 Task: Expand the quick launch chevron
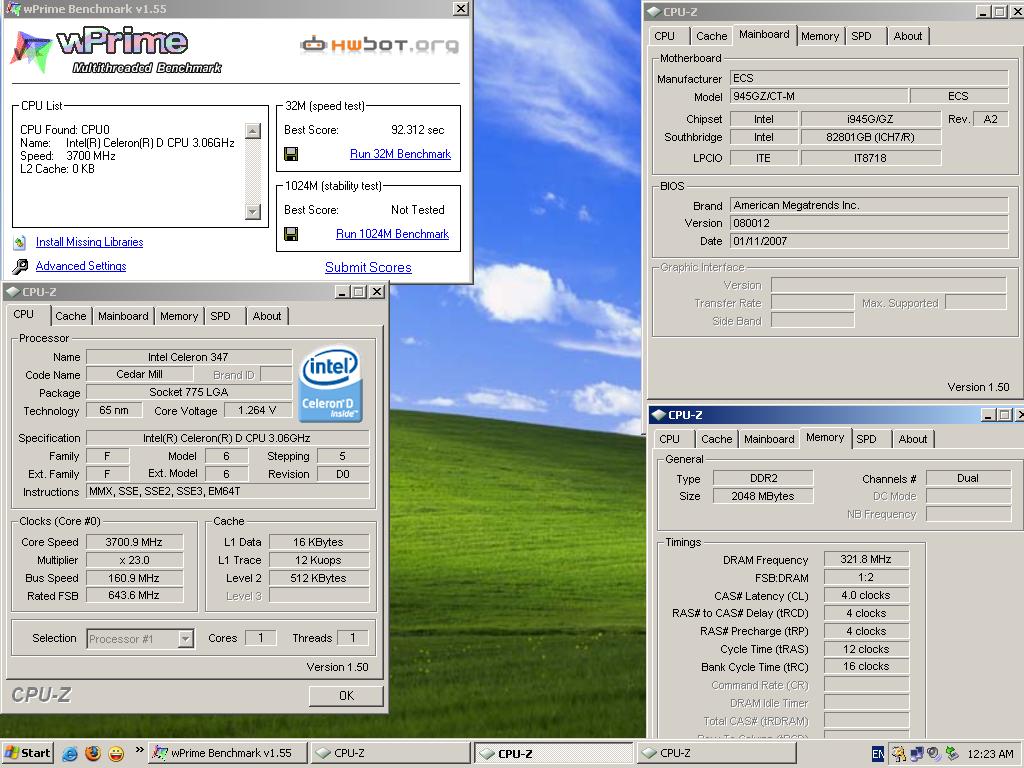click(x=139, y=750)
